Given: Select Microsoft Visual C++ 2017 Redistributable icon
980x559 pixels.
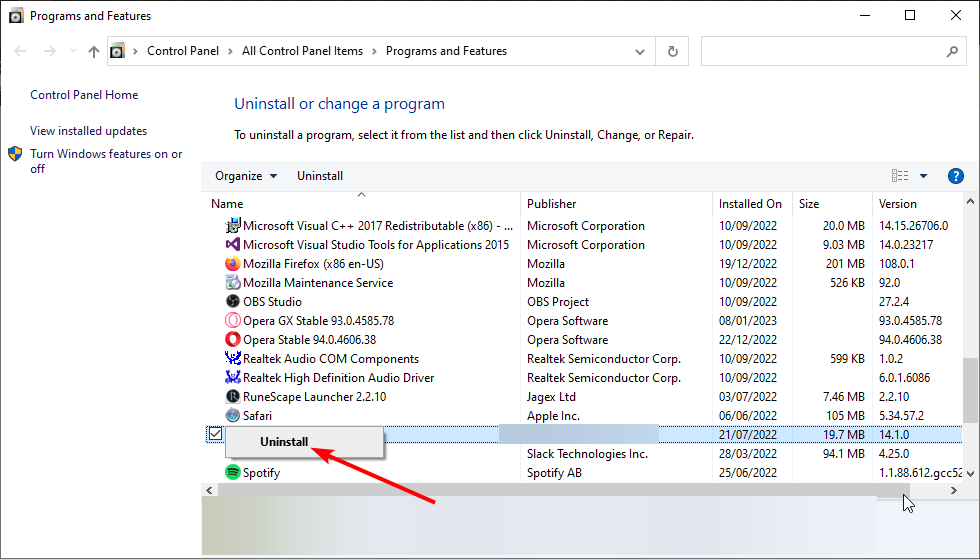Looking at the screenshot, I should pyautogui.click(x=232, y=226).
